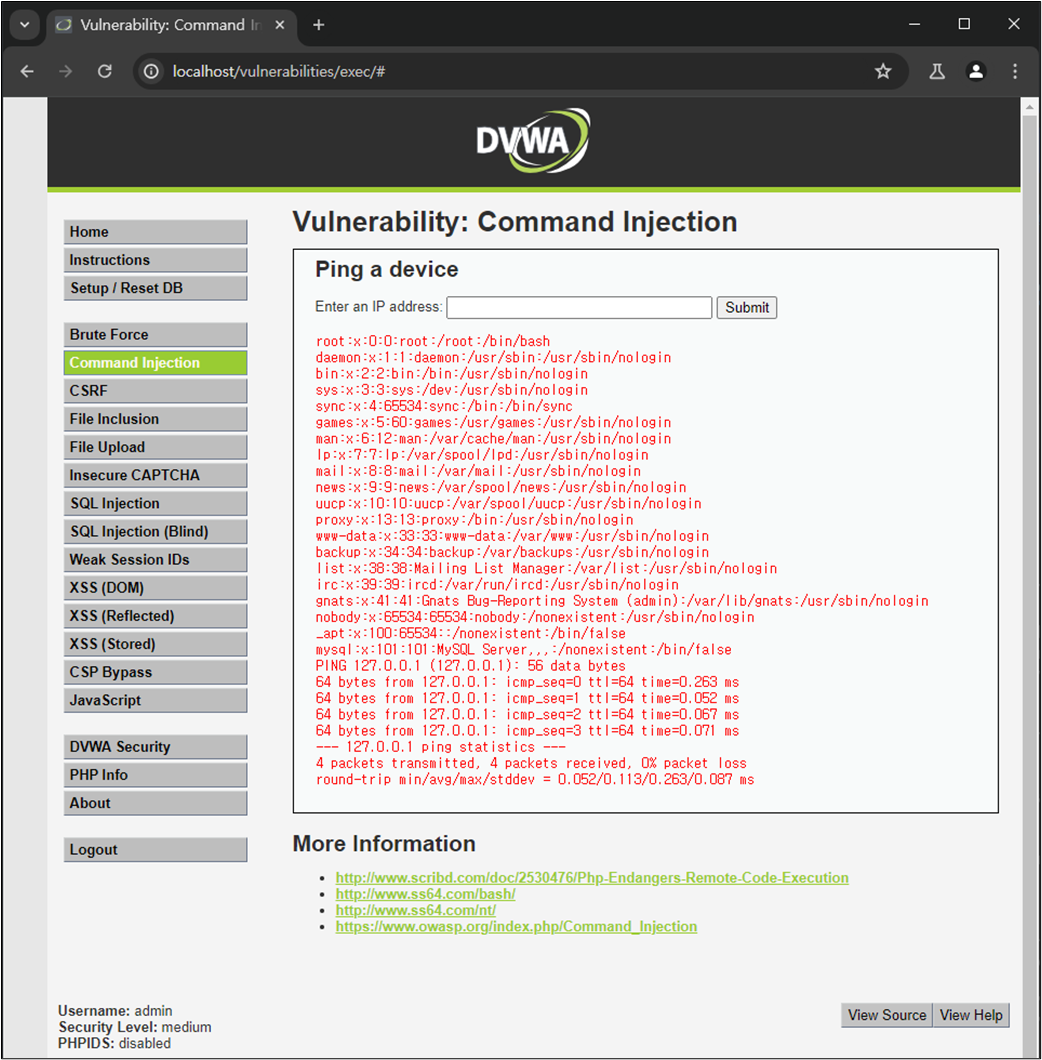1042x1060 pixels.
Task: Open Insecure CAPTCHA page
Action: click(156, 475)
